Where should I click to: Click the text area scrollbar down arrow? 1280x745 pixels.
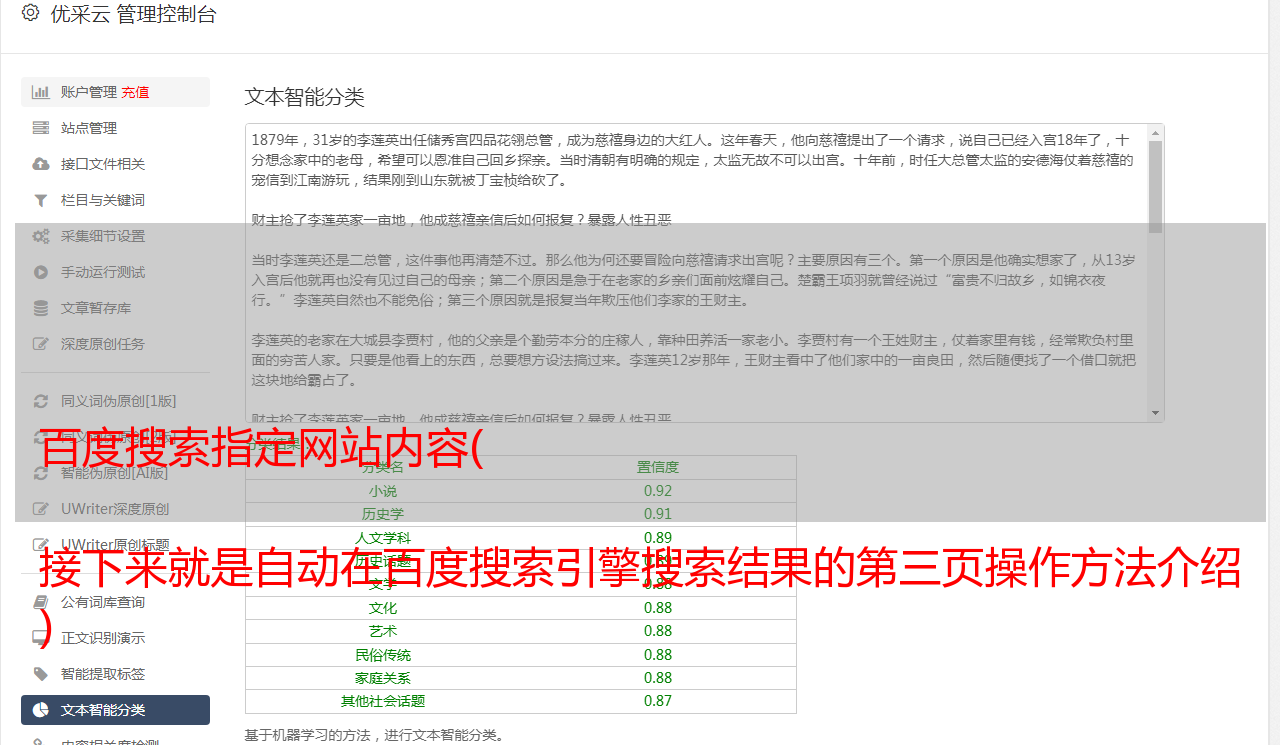[1156, 414]
